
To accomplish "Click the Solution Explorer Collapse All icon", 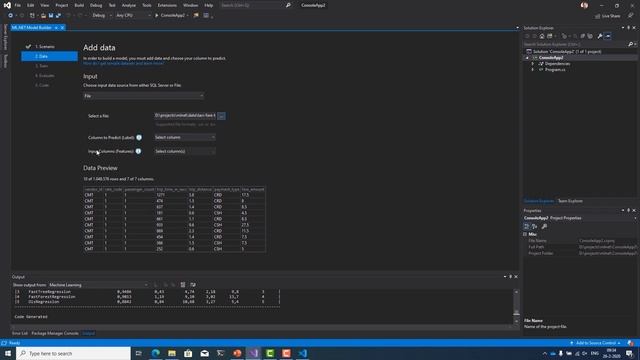I will [x=582, y=36].
